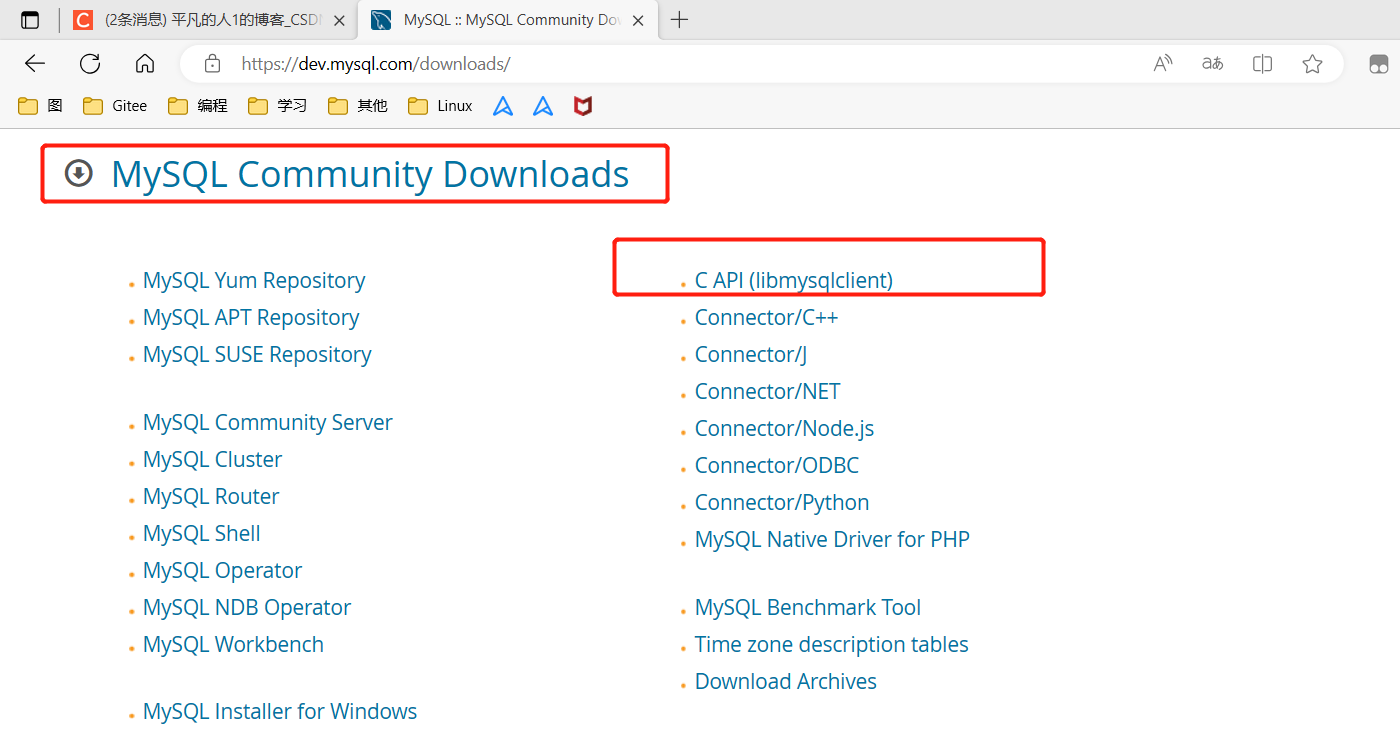Open MySQL Community Server link

click(268, 423)
